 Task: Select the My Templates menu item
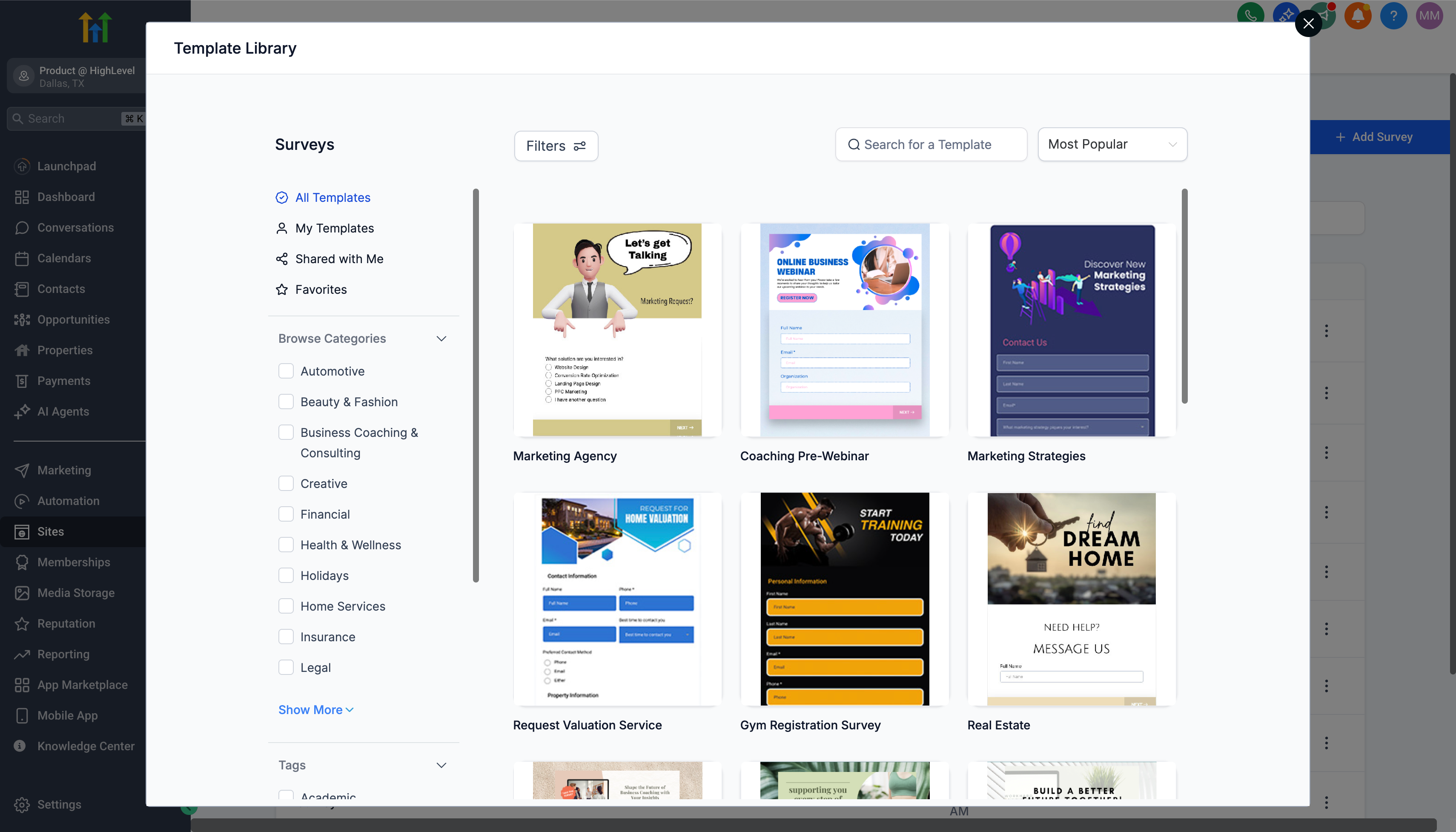pos(334,229)
